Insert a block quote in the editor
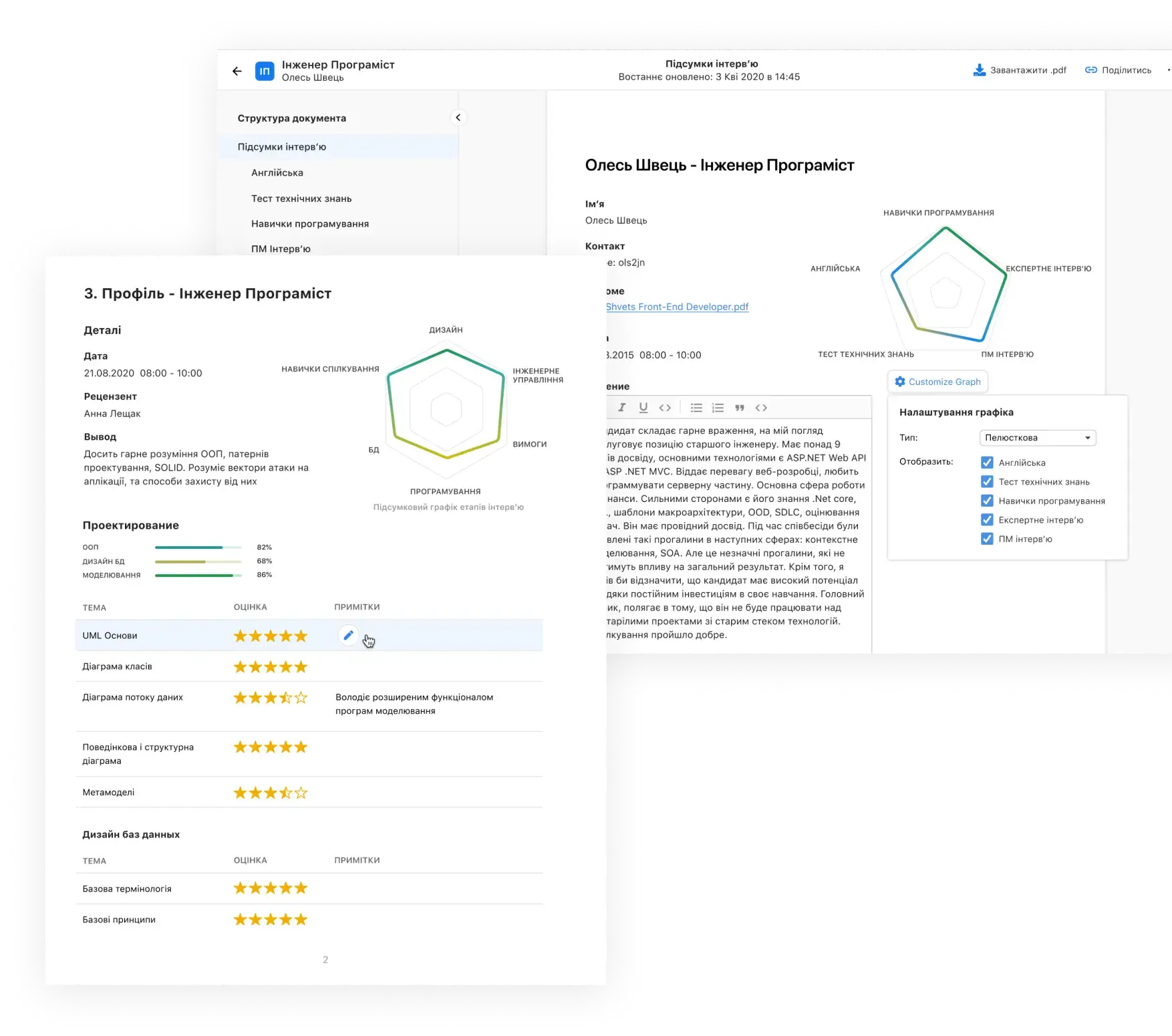This screenshot has width=1172, height=1036. click(740, 408)
